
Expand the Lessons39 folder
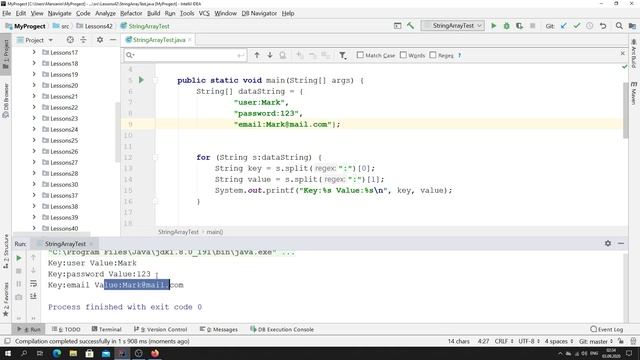(34, 218)
